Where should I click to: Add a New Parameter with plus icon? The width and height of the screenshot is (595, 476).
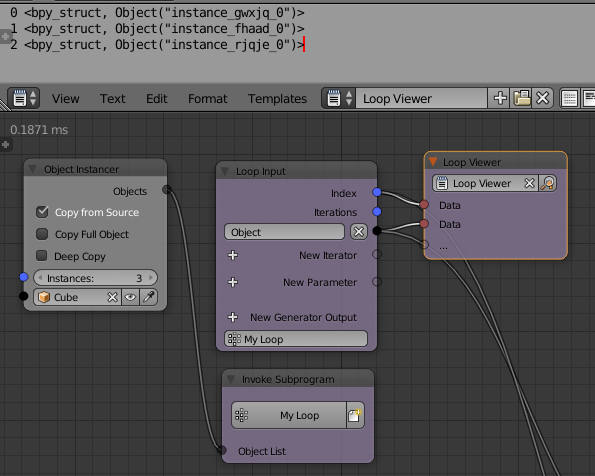(233, 282)
